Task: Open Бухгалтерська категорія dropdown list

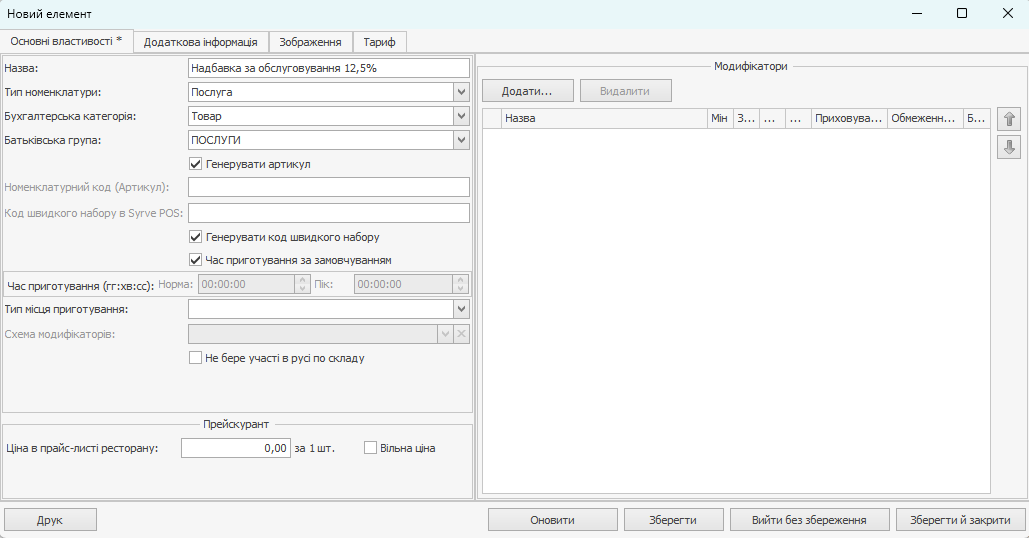Action: pyautogui.click(x=461, y=116)
